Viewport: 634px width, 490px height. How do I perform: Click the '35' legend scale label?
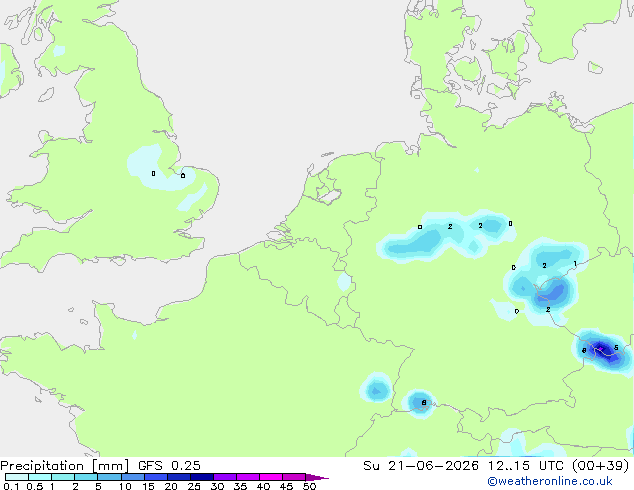click(240, 486)
